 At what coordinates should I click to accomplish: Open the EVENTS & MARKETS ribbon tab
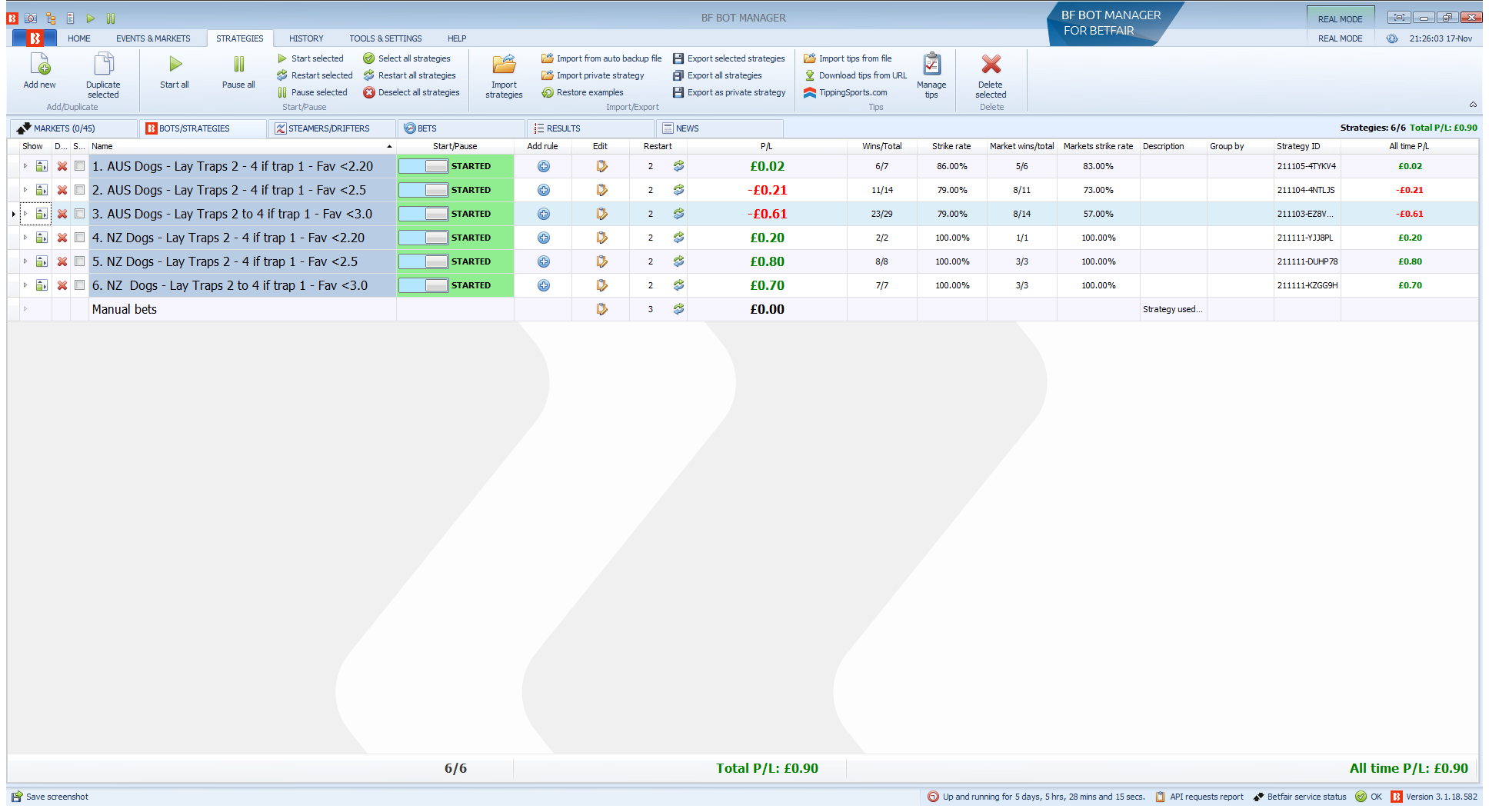point(153,38)
